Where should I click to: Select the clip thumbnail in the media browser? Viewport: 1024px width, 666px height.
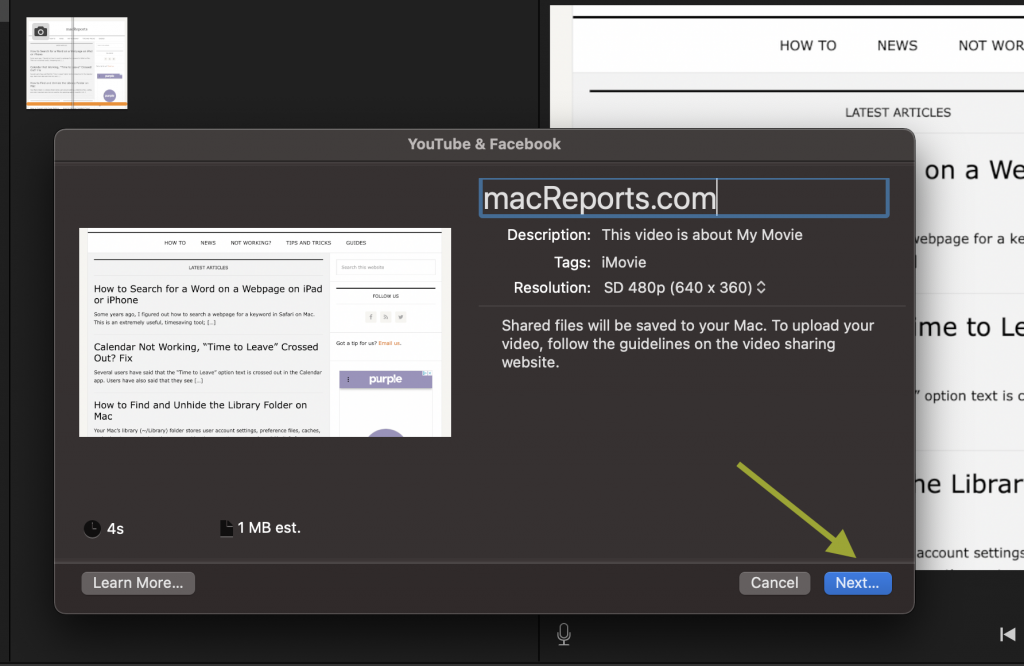pos(77,63)
